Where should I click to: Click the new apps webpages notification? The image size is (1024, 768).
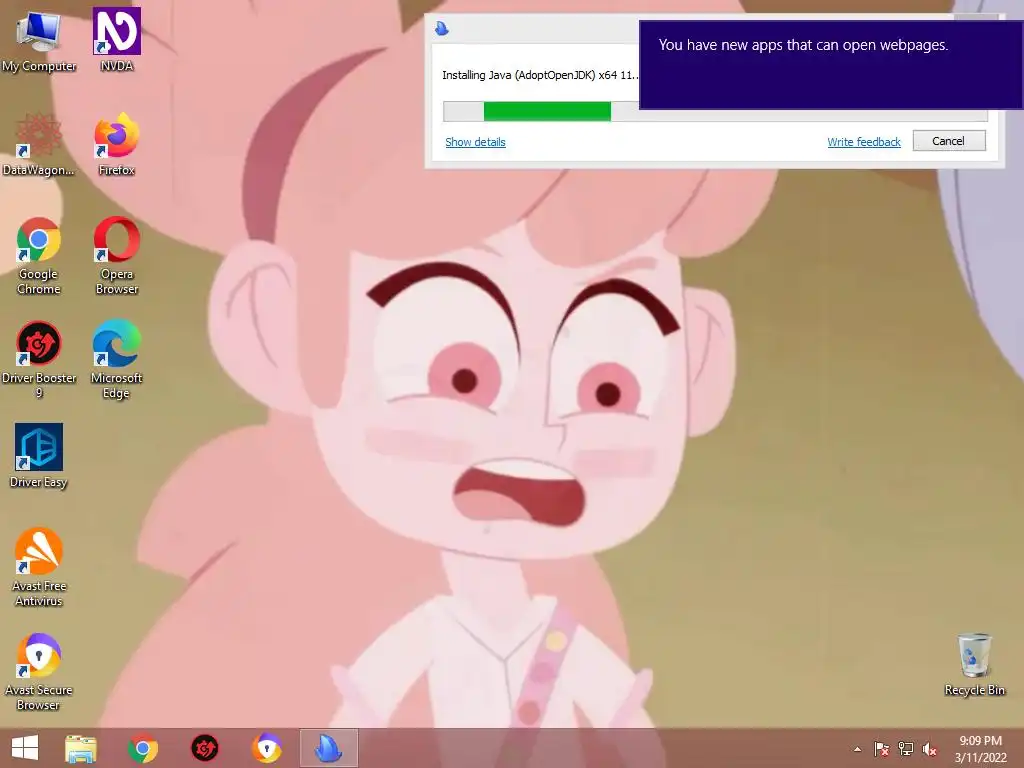(x=831, y=65)
